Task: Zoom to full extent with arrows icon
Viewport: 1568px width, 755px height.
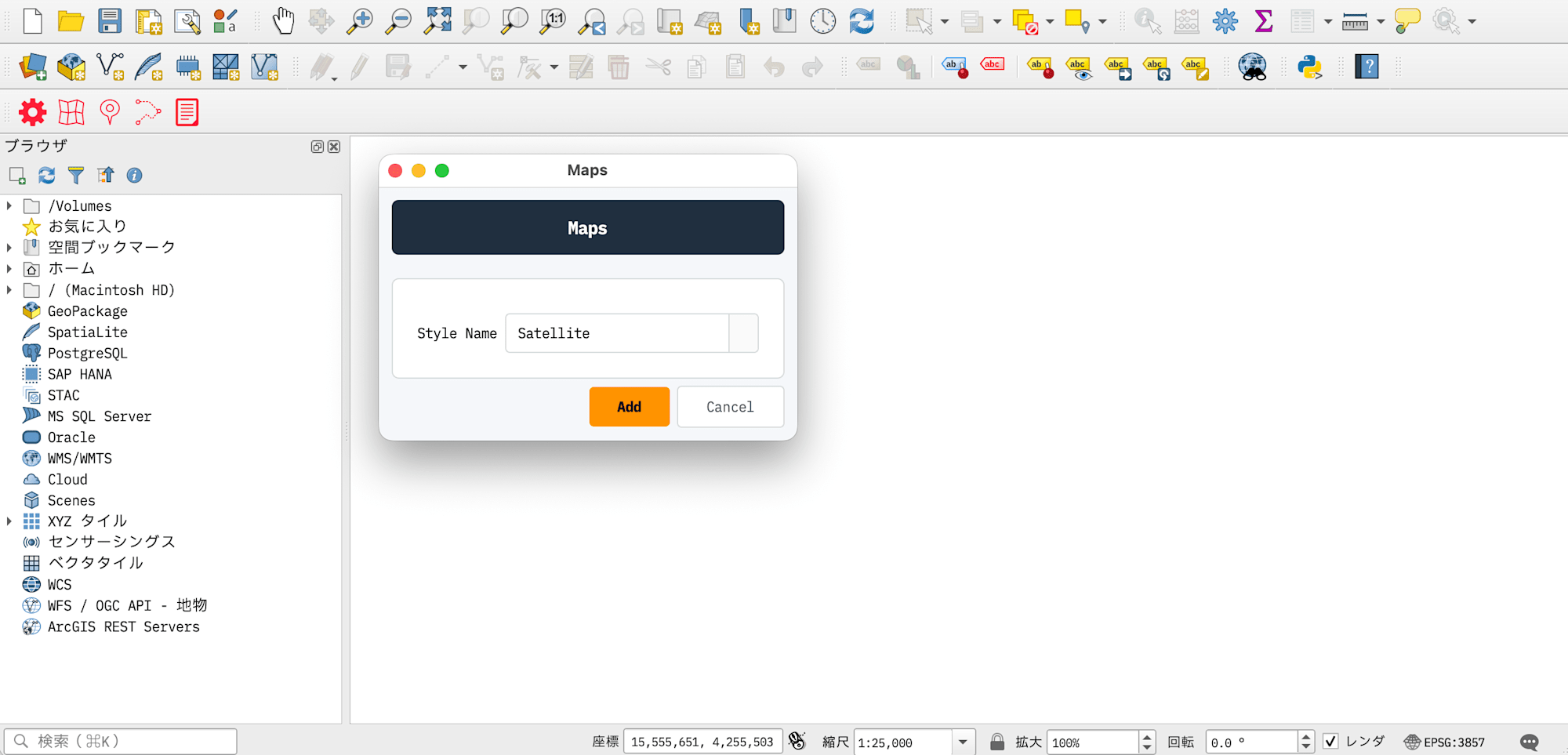Action: point(437,21)
